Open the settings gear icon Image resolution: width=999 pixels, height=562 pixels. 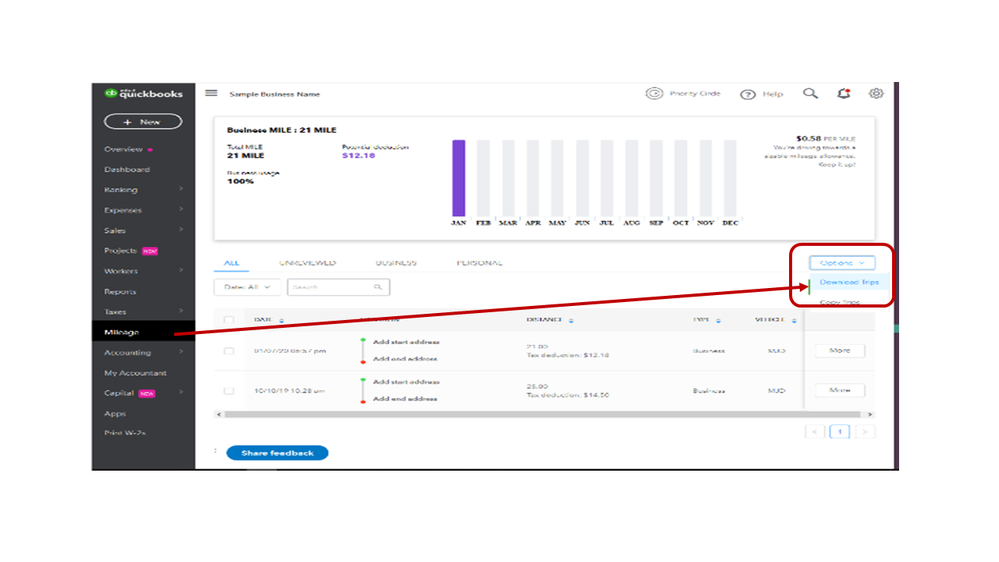(x=876, y=93)
